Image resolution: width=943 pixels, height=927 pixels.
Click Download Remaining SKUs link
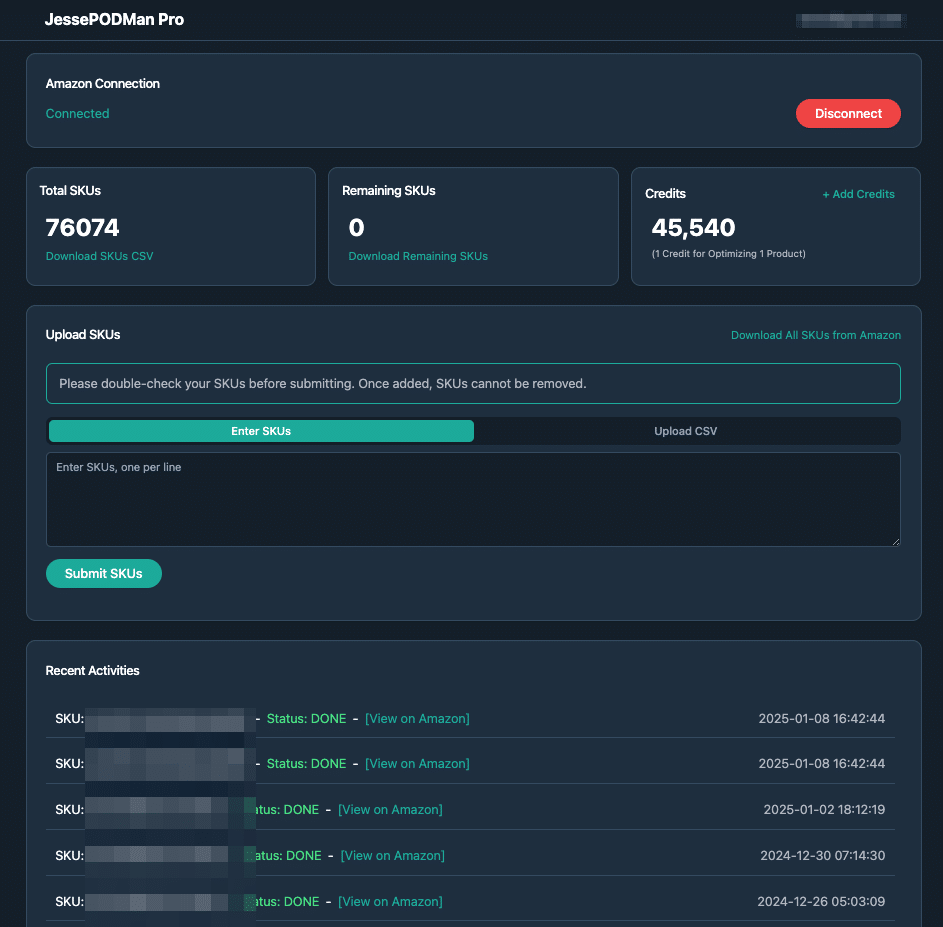(418, 256)
